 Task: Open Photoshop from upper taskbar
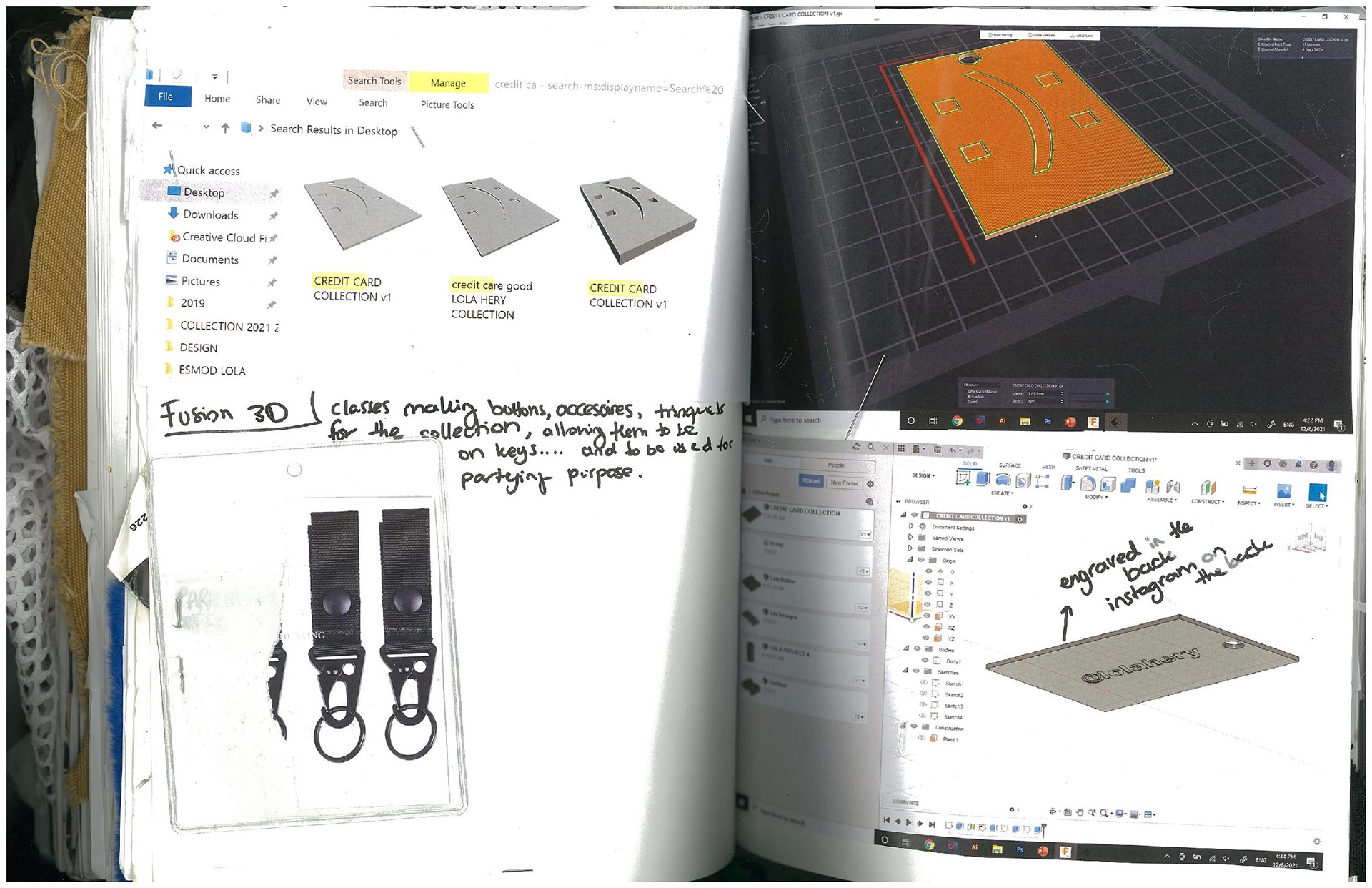(x=1048, y=421)
